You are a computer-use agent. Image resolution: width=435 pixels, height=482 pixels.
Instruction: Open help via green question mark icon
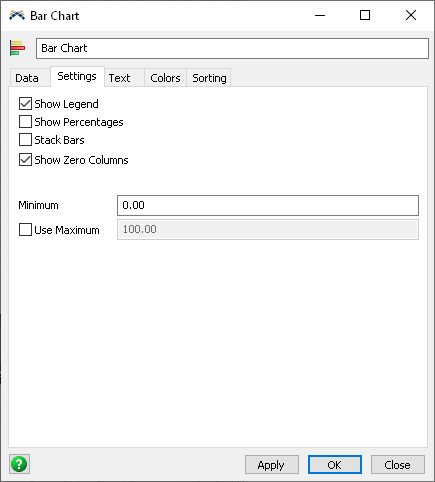pos(19,464)
